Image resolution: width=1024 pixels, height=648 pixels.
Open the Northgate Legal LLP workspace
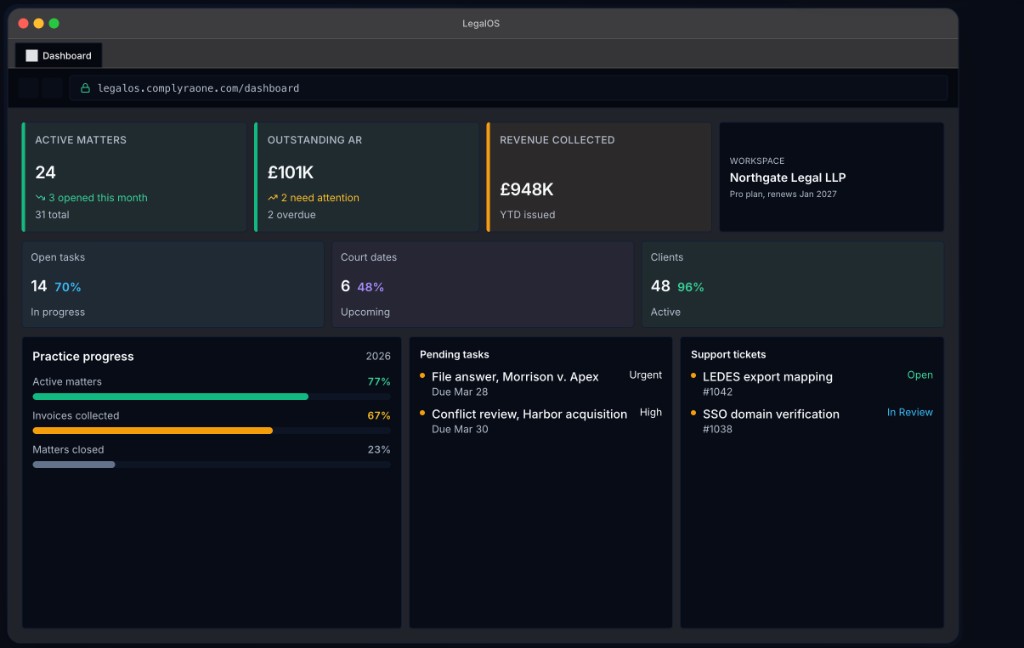tap(788, 178)
